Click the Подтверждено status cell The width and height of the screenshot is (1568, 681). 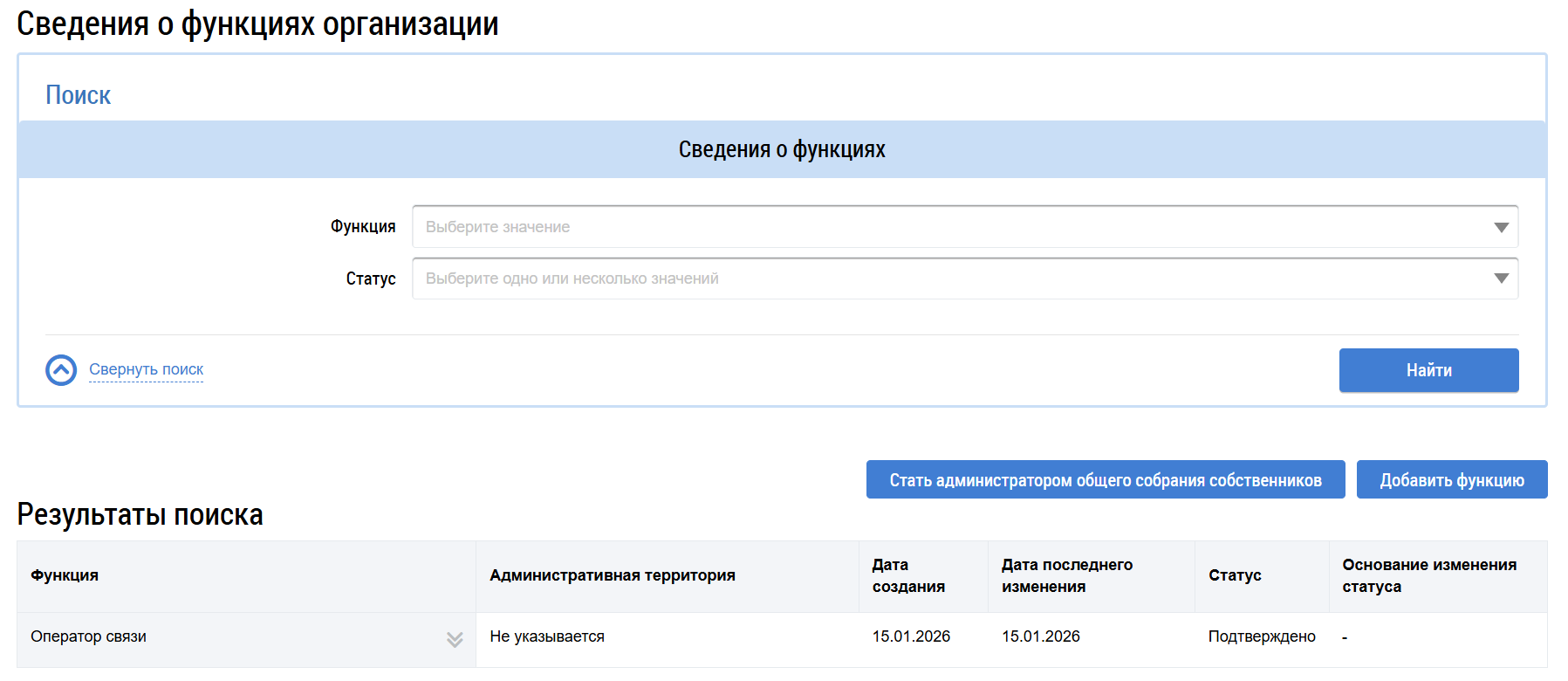1261,636
